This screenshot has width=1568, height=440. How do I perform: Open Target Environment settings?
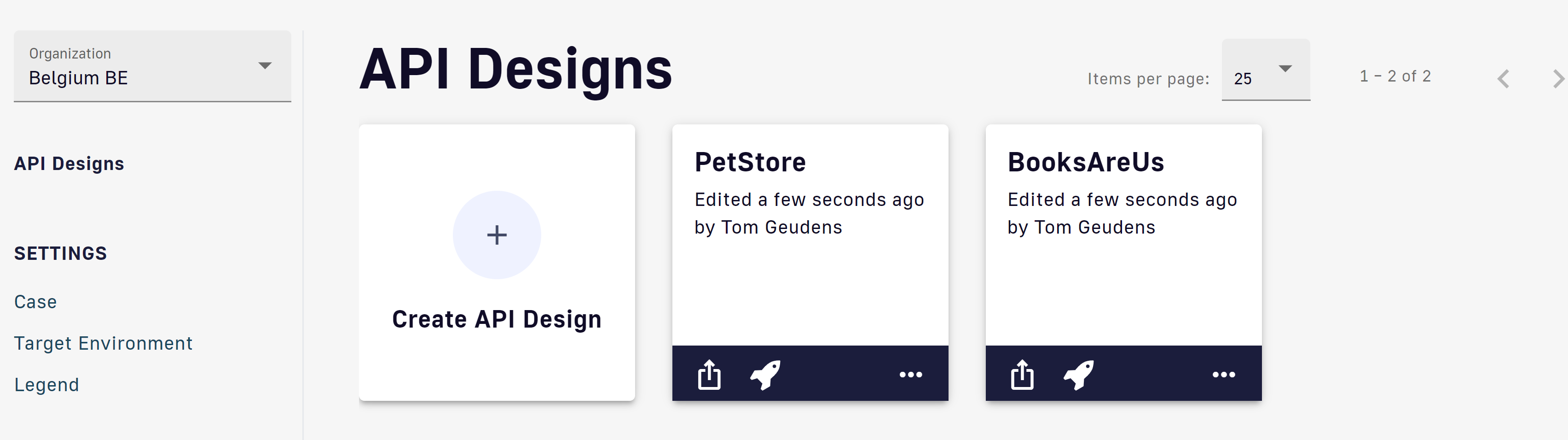click(103, 343)
